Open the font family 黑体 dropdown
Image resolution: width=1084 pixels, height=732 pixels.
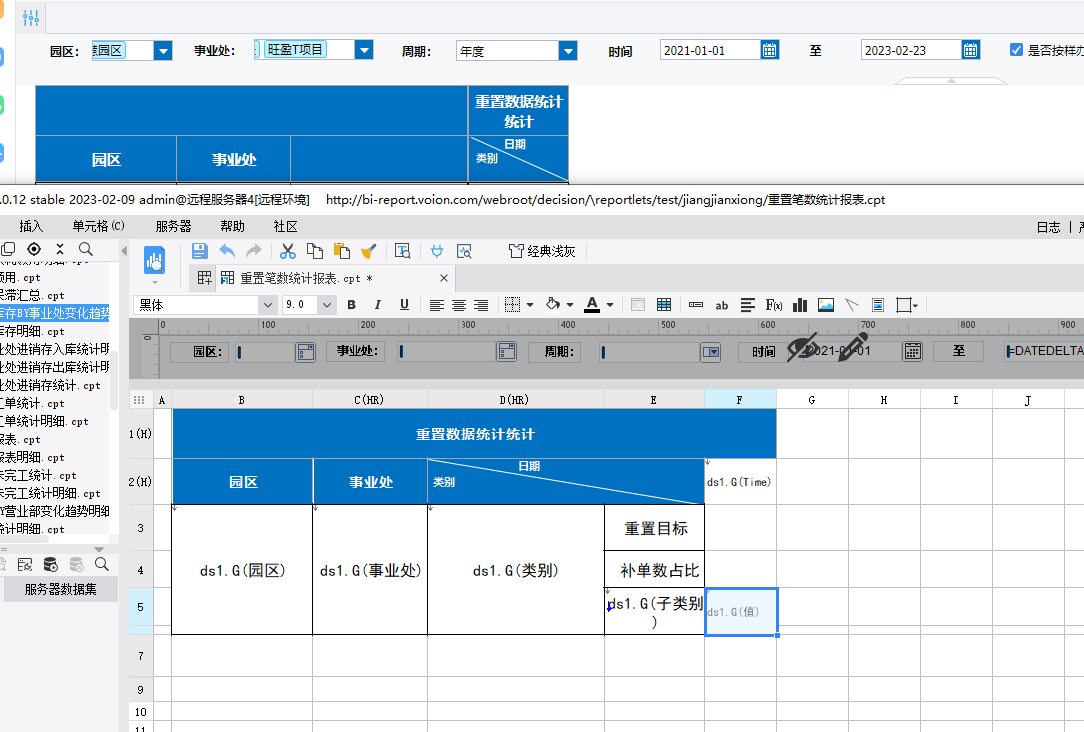point(268,305)
